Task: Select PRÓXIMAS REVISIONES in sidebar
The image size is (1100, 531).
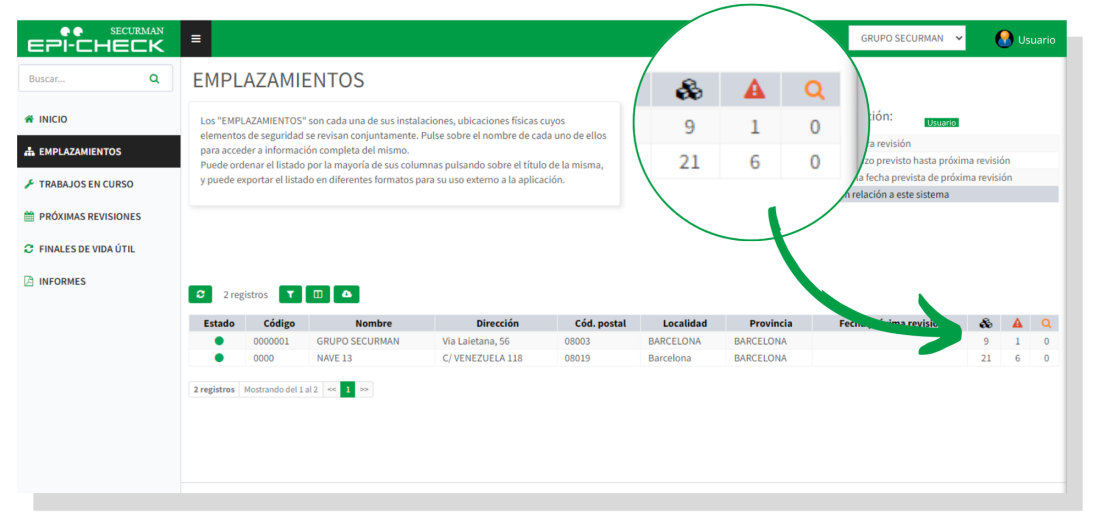Action: tap(89, 216)
